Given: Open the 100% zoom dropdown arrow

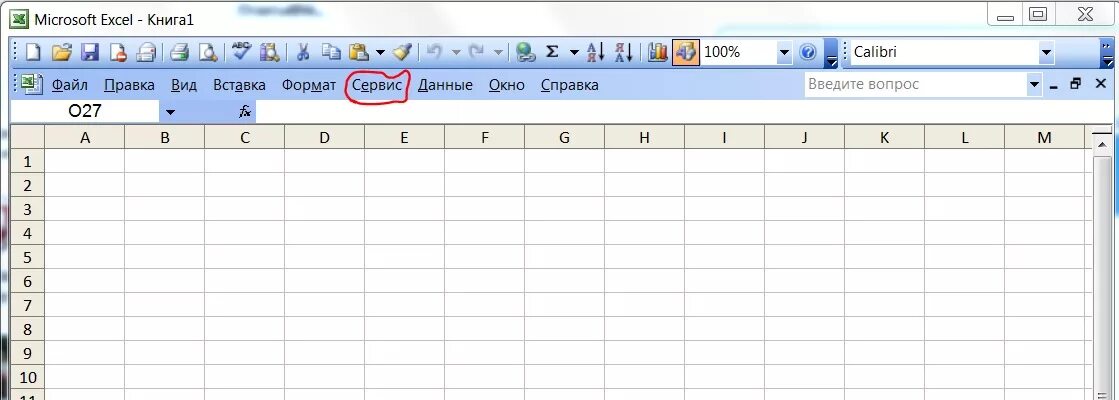Looking at the screenshot, I should [x=784, y=52].
